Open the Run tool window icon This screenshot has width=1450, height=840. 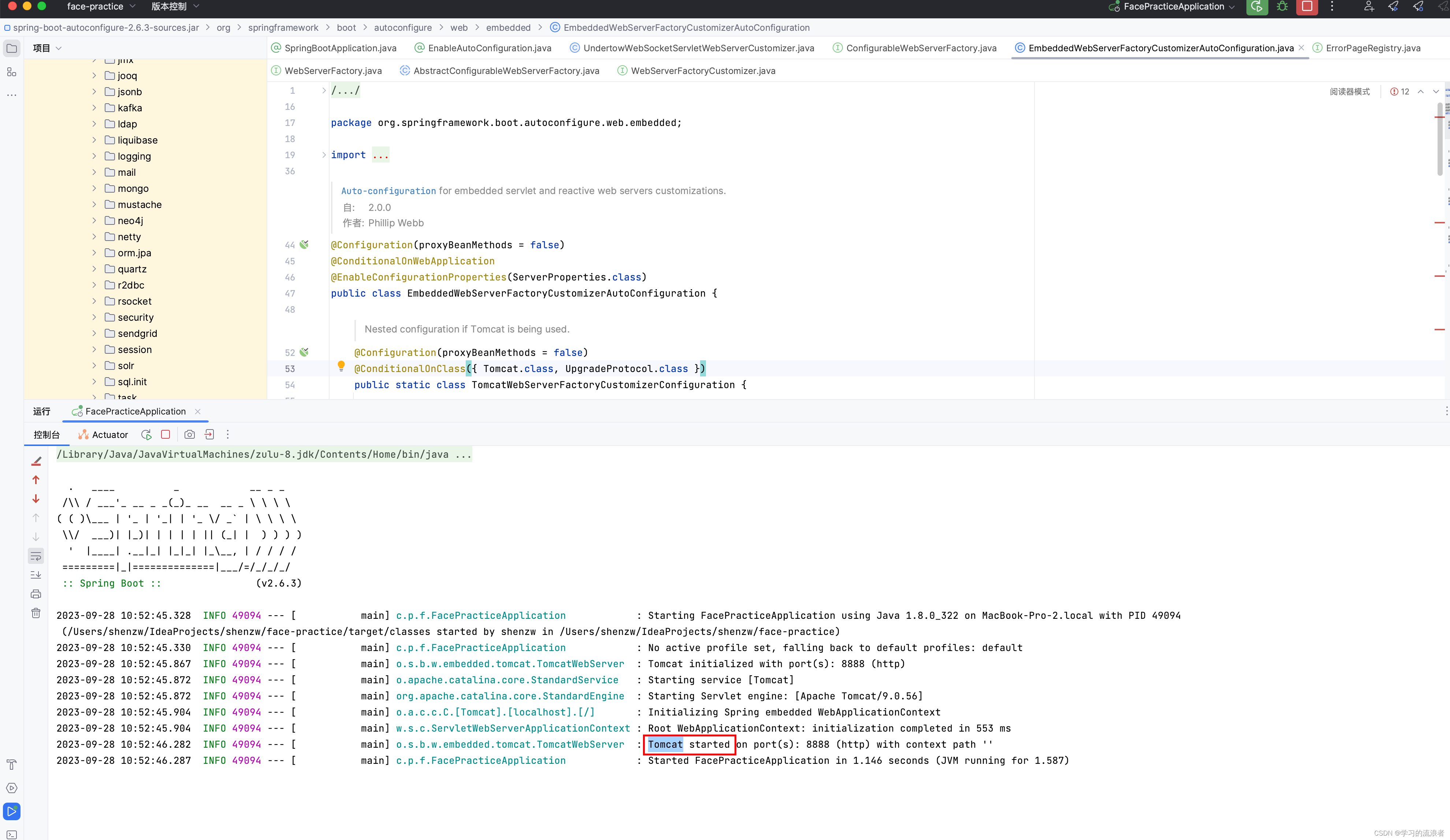click(x=11, y=811)
